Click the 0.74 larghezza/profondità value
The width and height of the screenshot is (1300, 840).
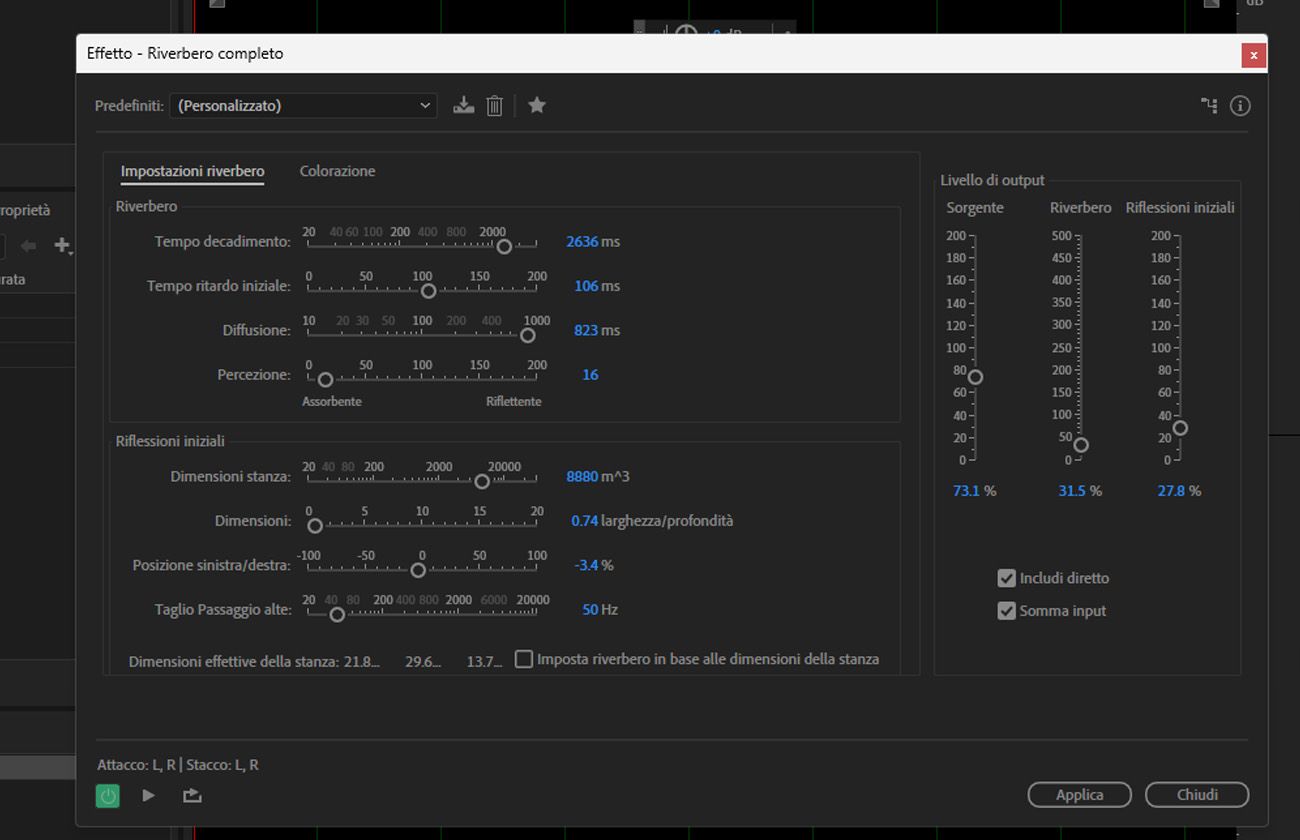tap(585, 521)
